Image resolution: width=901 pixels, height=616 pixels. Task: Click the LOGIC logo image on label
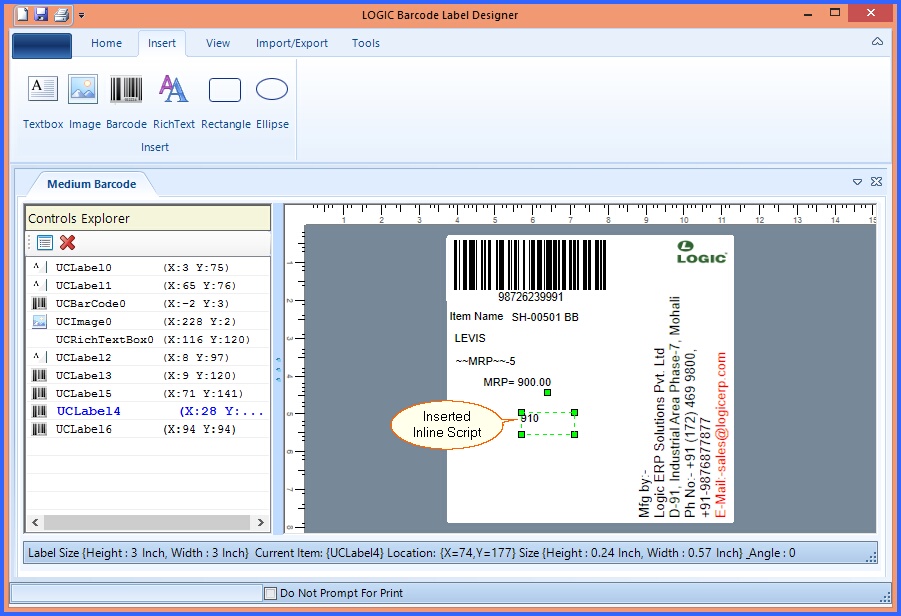702,252
